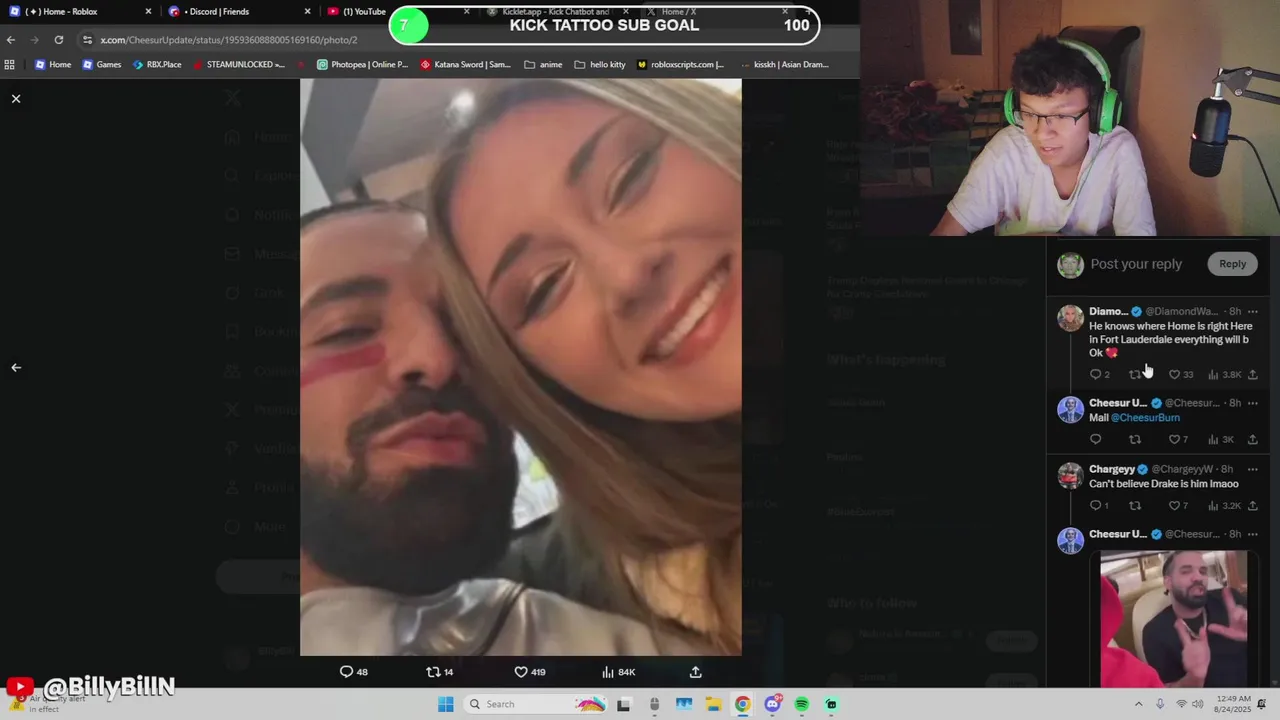Open Diamond's reply more options menu
This screenshot has width=1280, height=720.
1253,312
